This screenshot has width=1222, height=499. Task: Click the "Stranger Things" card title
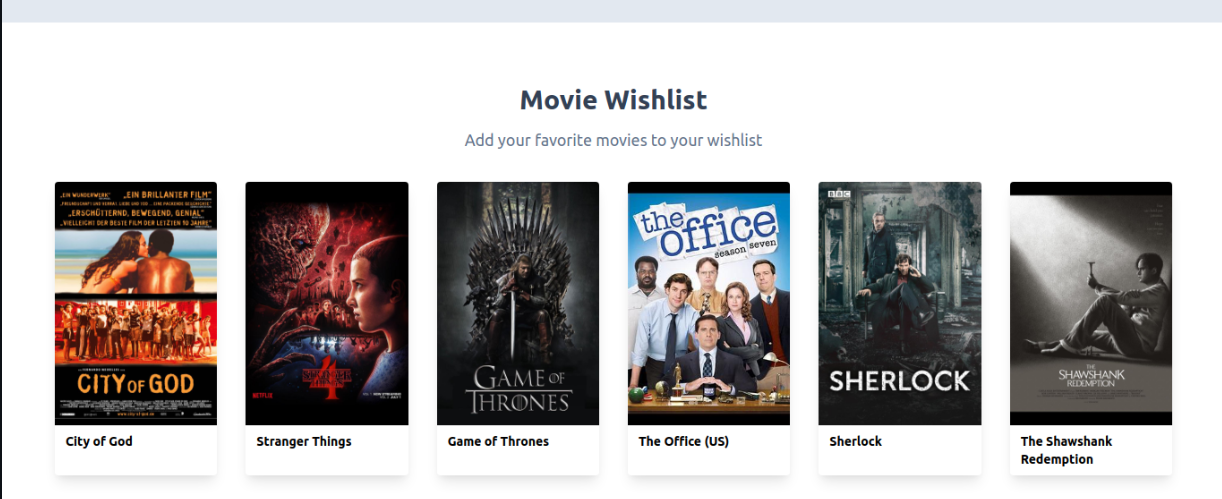pyautogui.click(x=304, y=441)
